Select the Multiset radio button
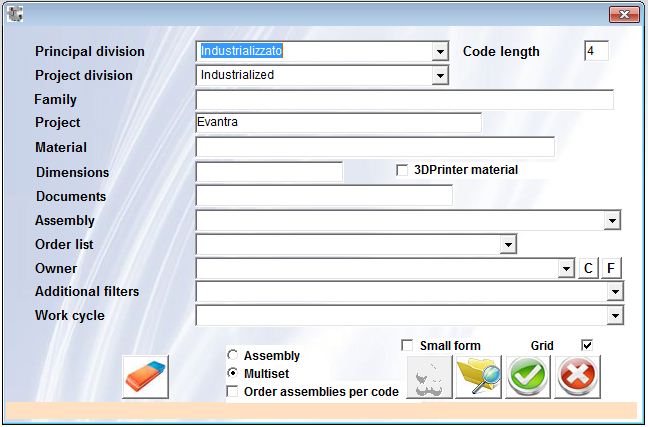This screenshot has width=648, height=427. pos(233,373)
